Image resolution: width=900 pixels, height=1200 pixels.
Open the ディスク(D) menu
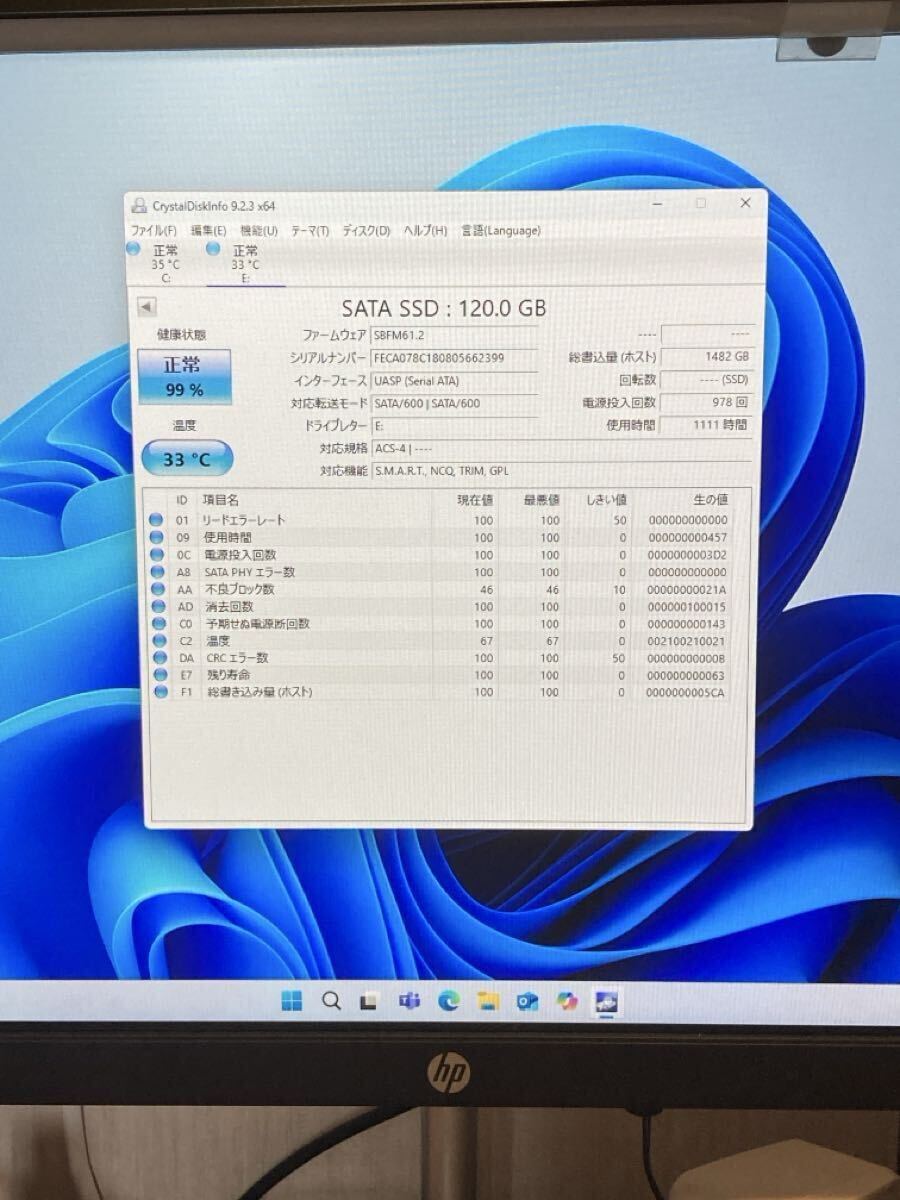(x=366, y=231)
